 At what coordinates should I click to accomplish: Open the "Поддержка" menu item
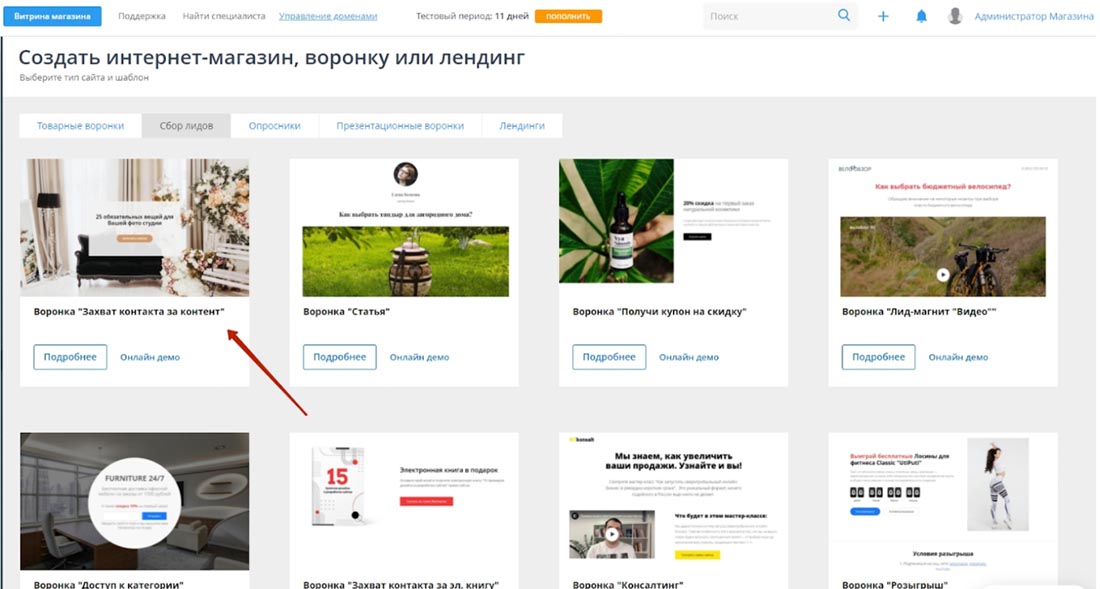pyautogui.click(x=142, y=16)
